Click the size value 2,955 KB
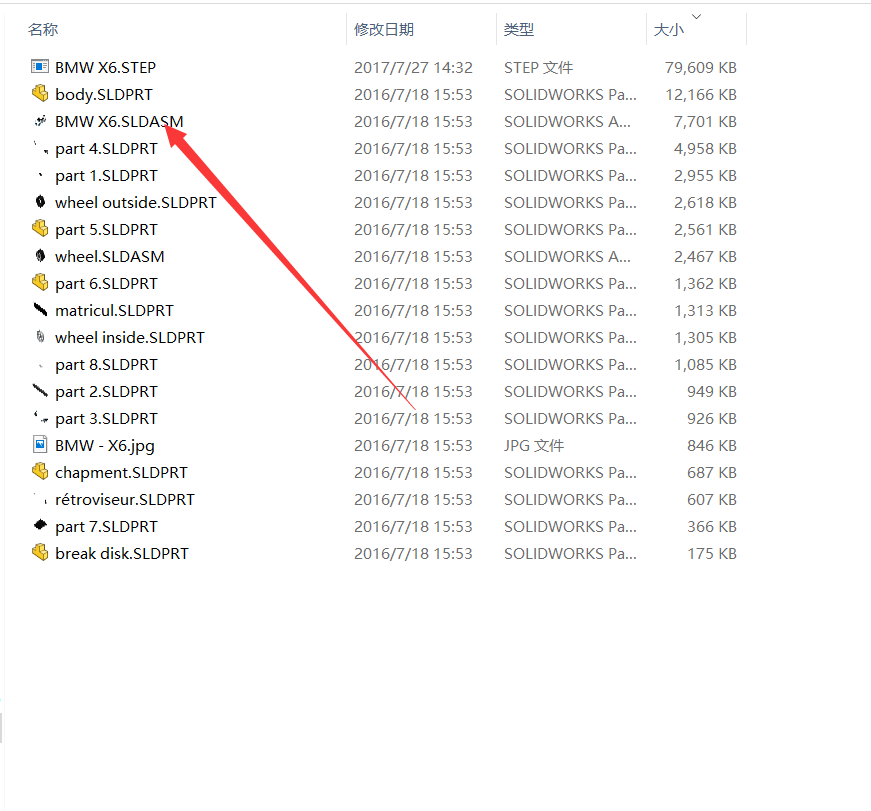The height and width of the screenshot is (811, 871). tap(705, 176)
